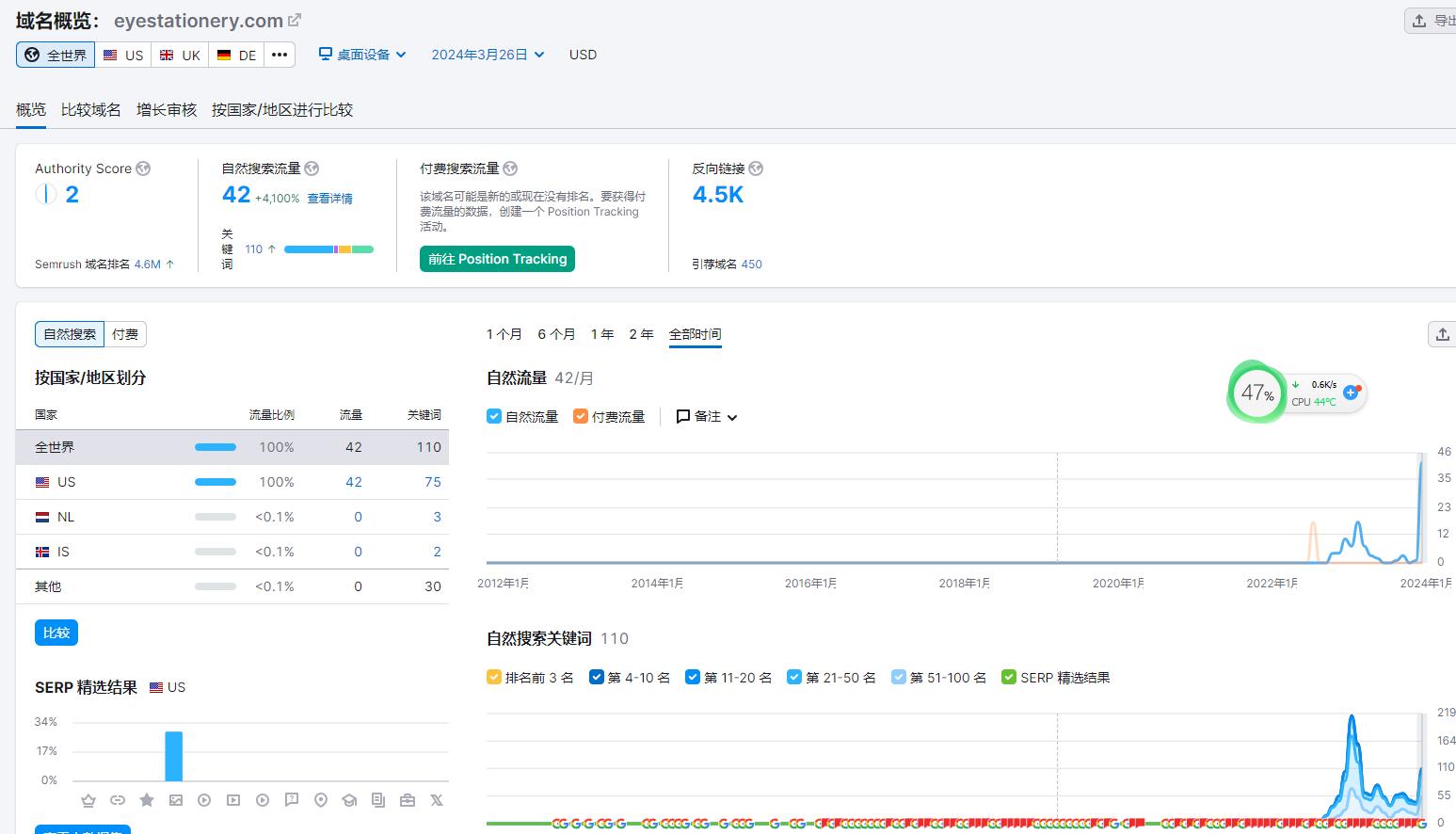The height and width of the screenshot is (834, 1456).
Task: Click the 47% circular CPU widget
Action: (1256, 393)
